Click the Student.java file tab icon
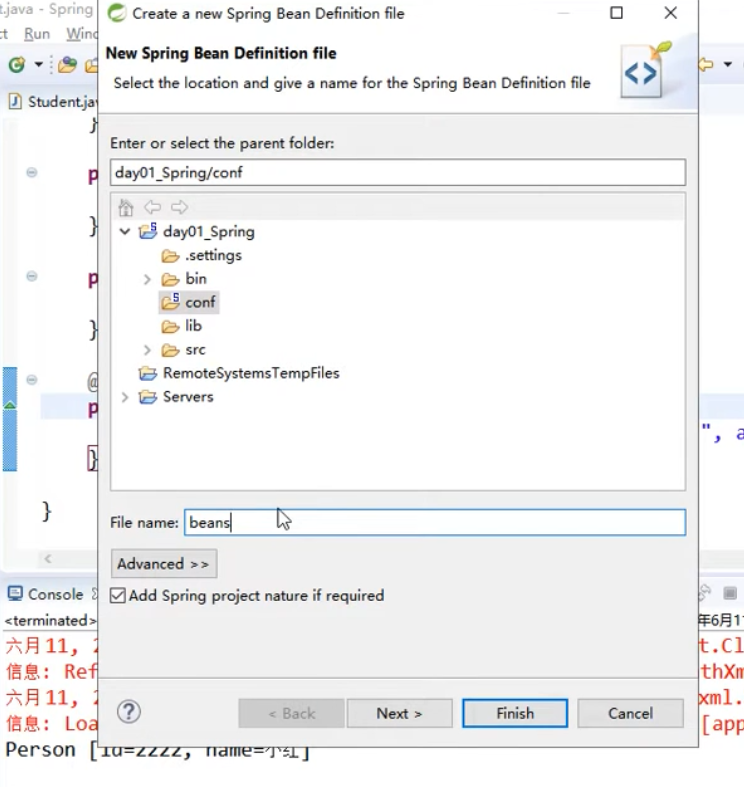This screenshot has width=744, height=787. click(16, 102)
